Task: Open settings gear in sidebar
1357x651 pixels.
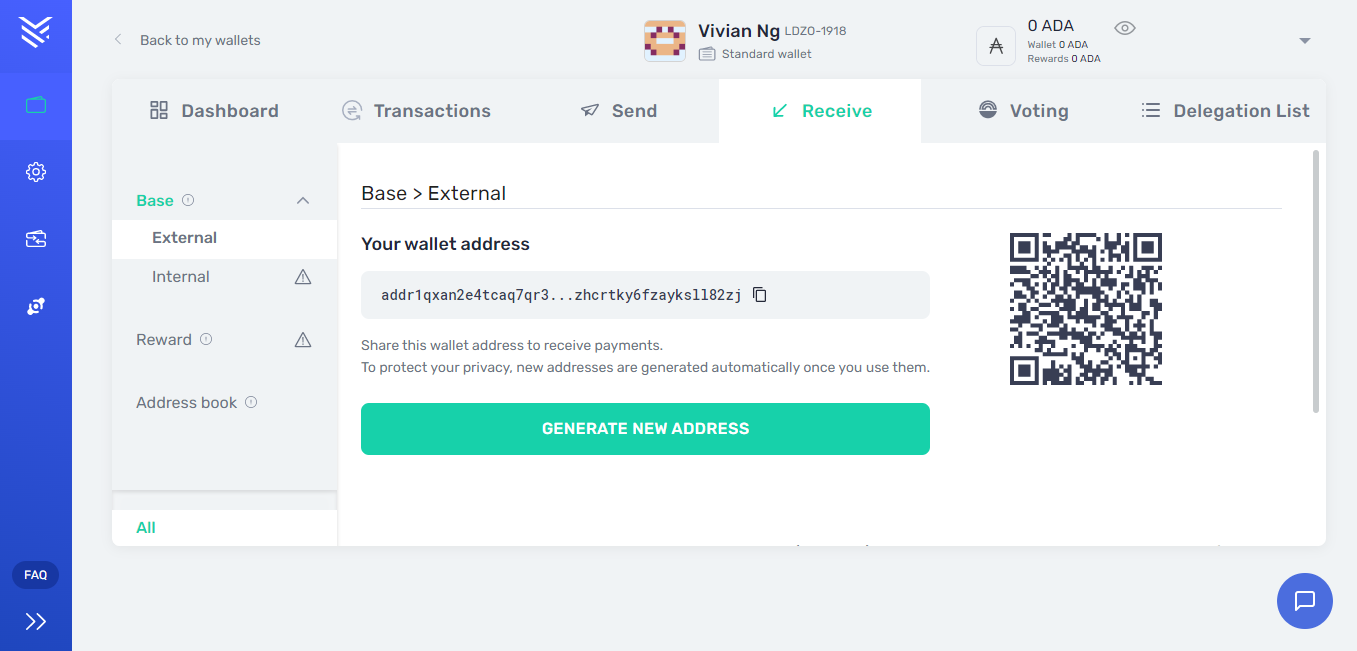Action: tap(36, 172)
